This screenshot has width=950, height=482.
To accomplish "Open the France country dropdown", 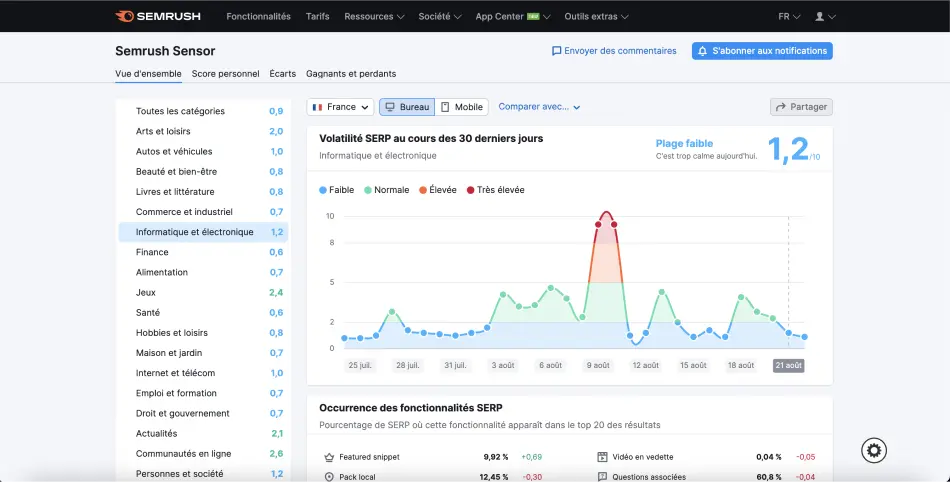I will [340, 107].
